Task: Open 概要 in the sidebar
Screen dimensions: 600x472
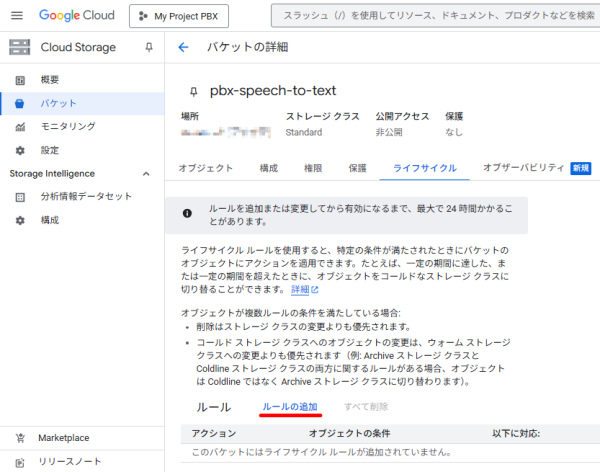Action: pos(49,80)
